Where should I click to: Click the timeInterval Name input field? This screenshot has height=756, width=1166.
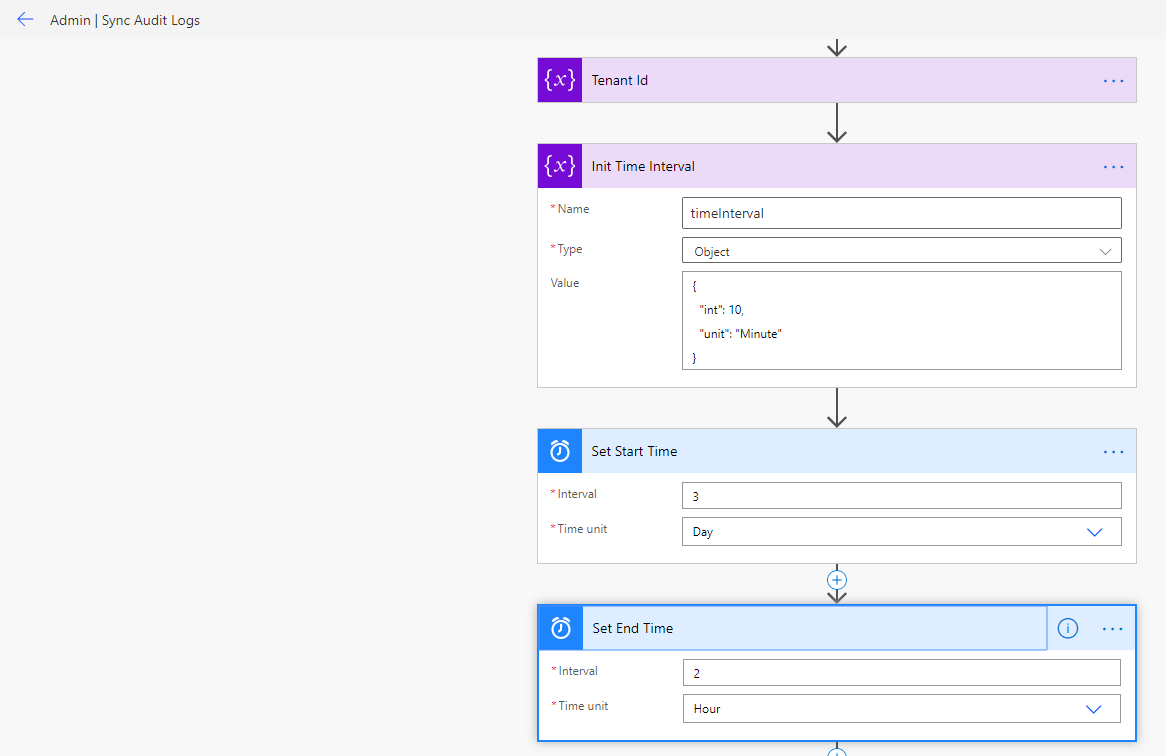pos(901,213)
